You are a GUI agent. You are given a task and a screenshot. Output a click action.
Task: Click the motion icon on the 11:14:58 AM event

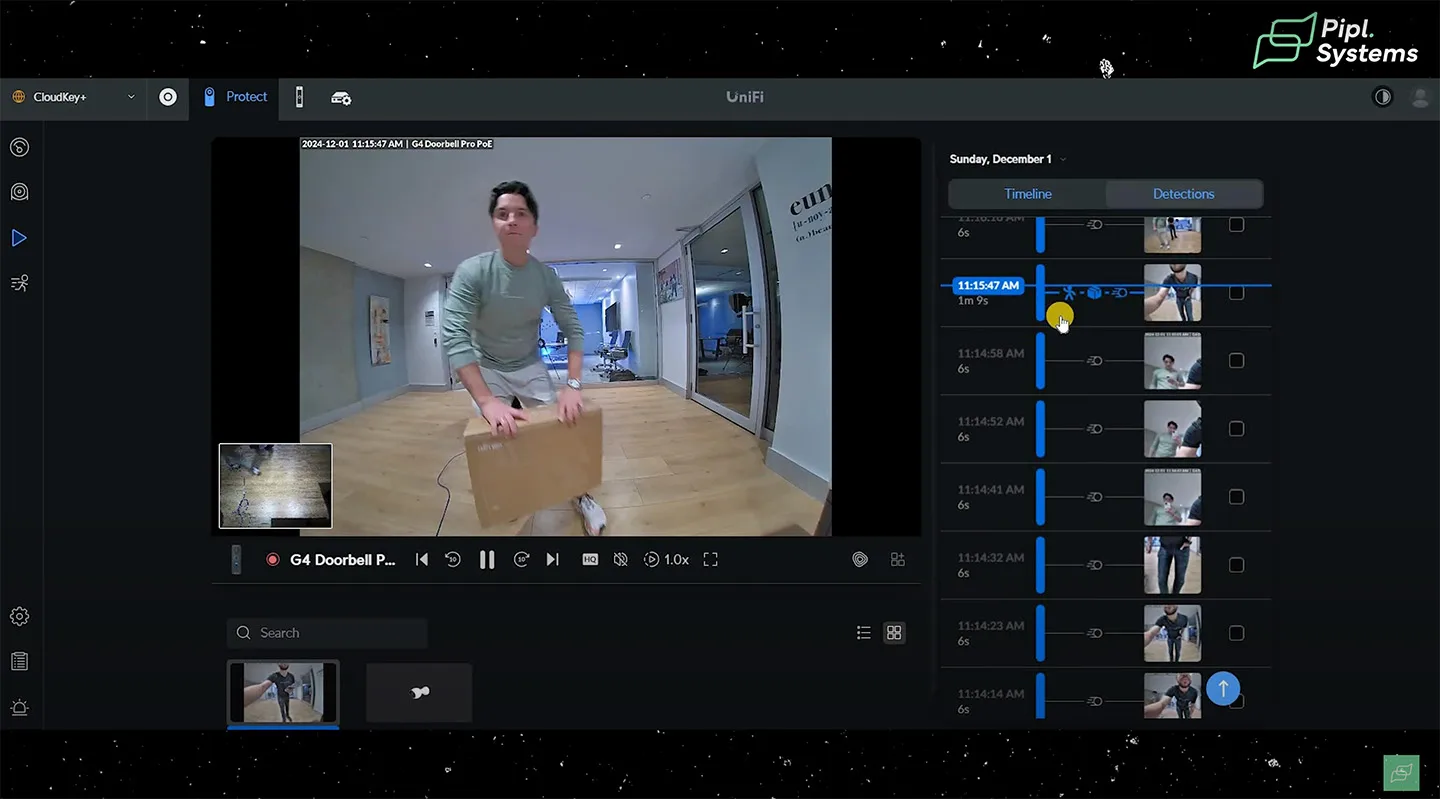coord(1095,361)
